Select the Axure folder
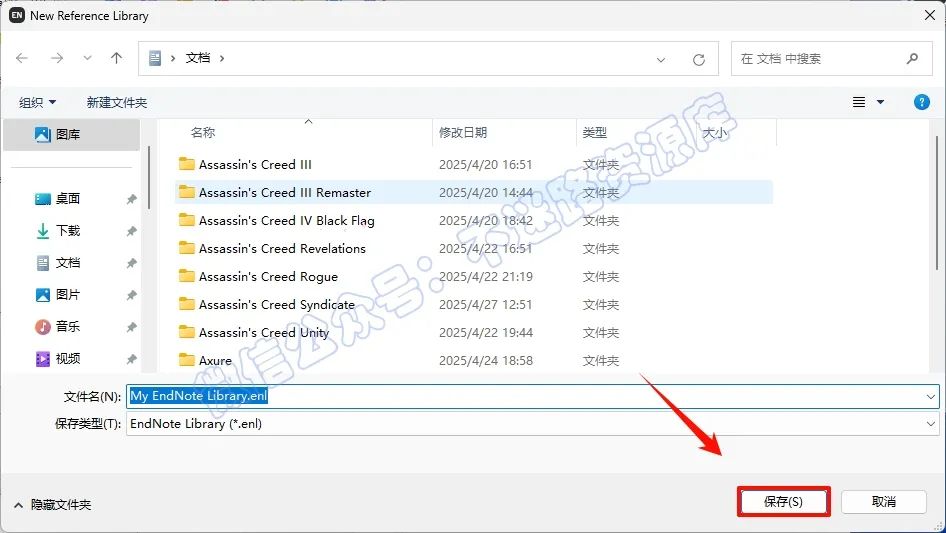The image size is (946, 533). point(215,361)
